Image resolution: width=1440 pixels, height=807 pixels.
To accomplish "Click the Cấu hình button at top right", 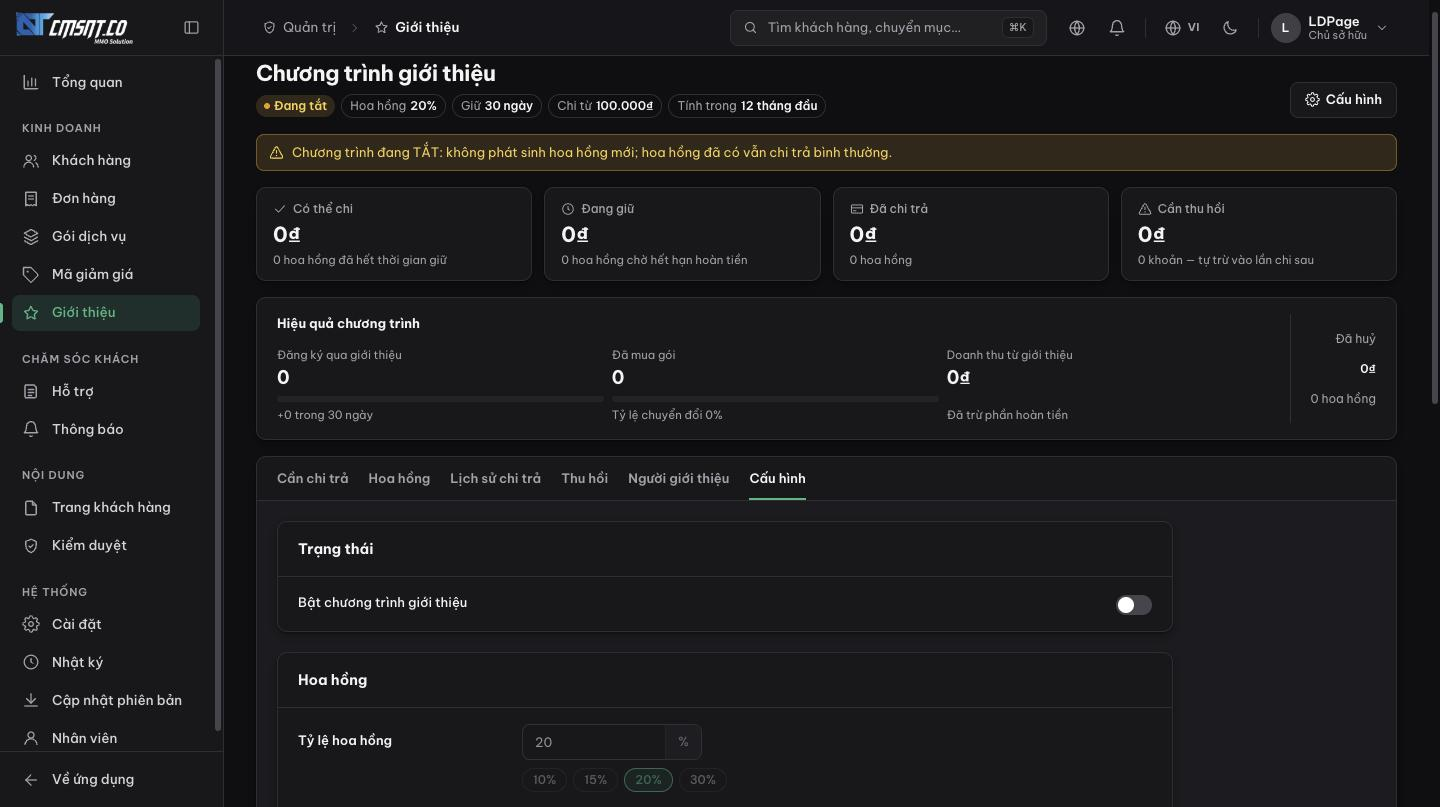I will point(1343,100).
